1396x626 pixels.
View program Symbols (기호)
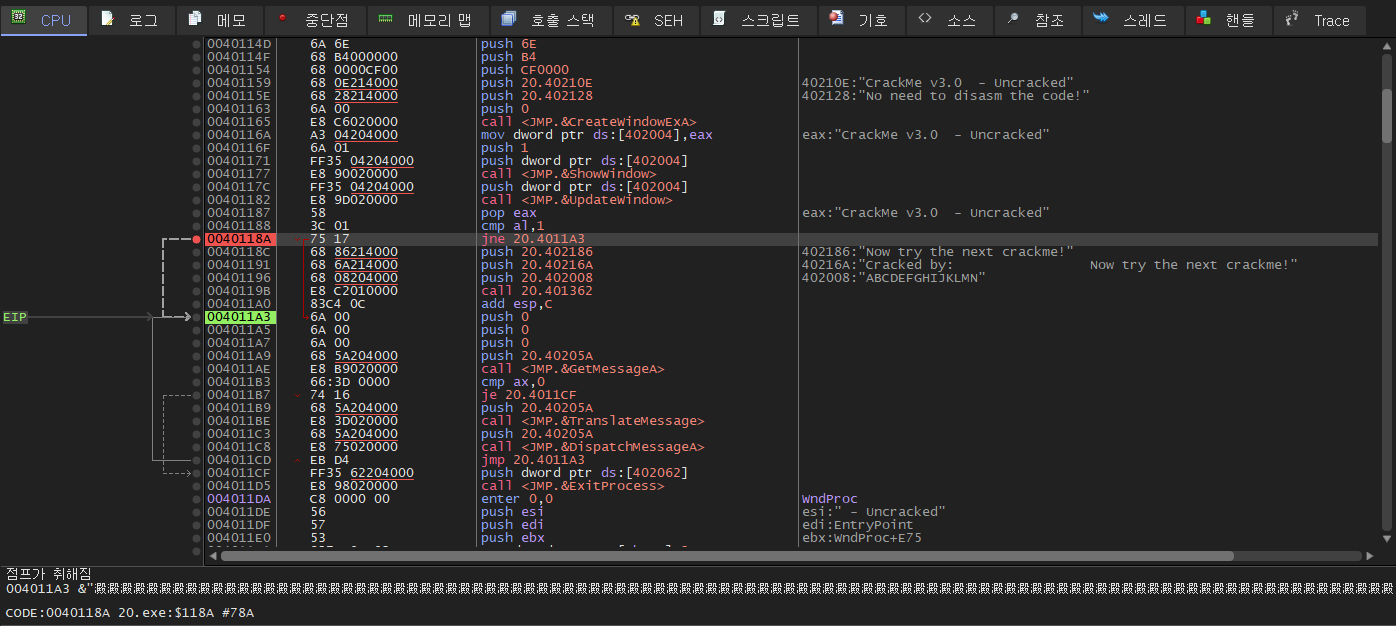tap(860, 19)
